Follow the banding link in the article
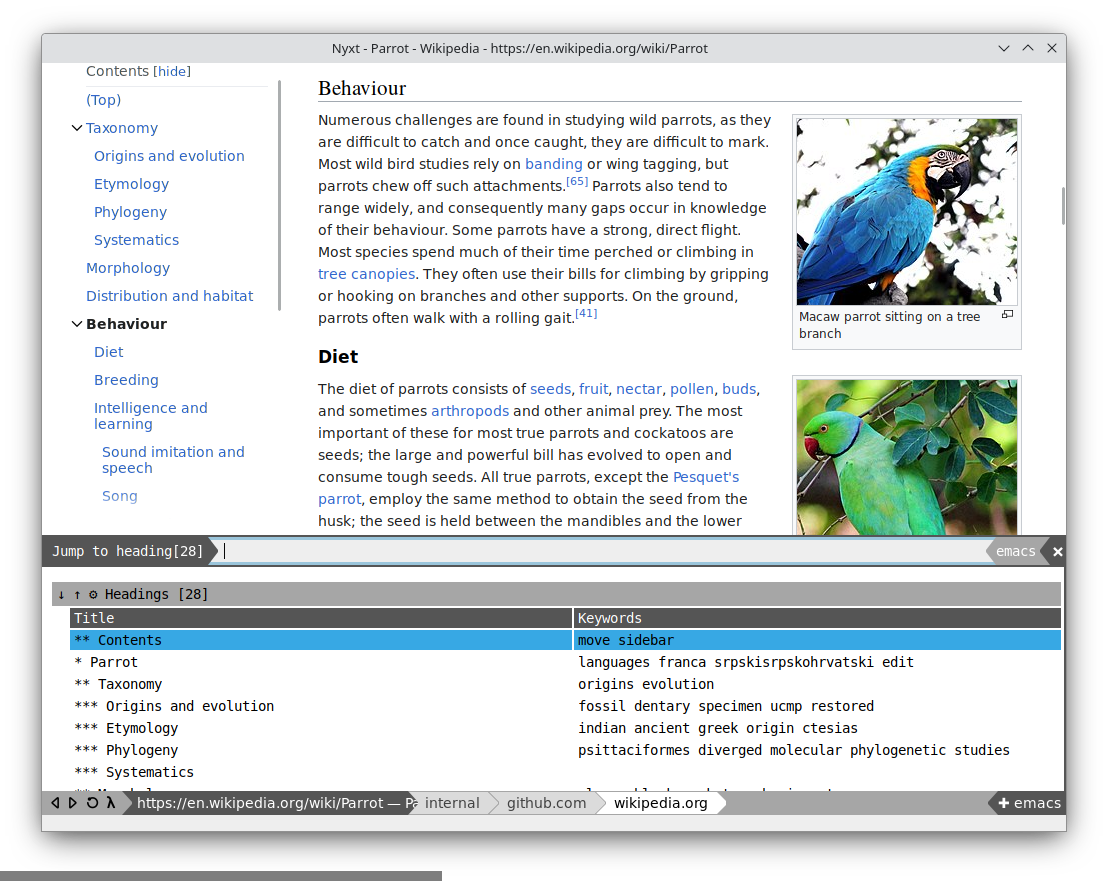Image resolution: width=1108 pixels, height=881 pixels. tap(553, 164)
